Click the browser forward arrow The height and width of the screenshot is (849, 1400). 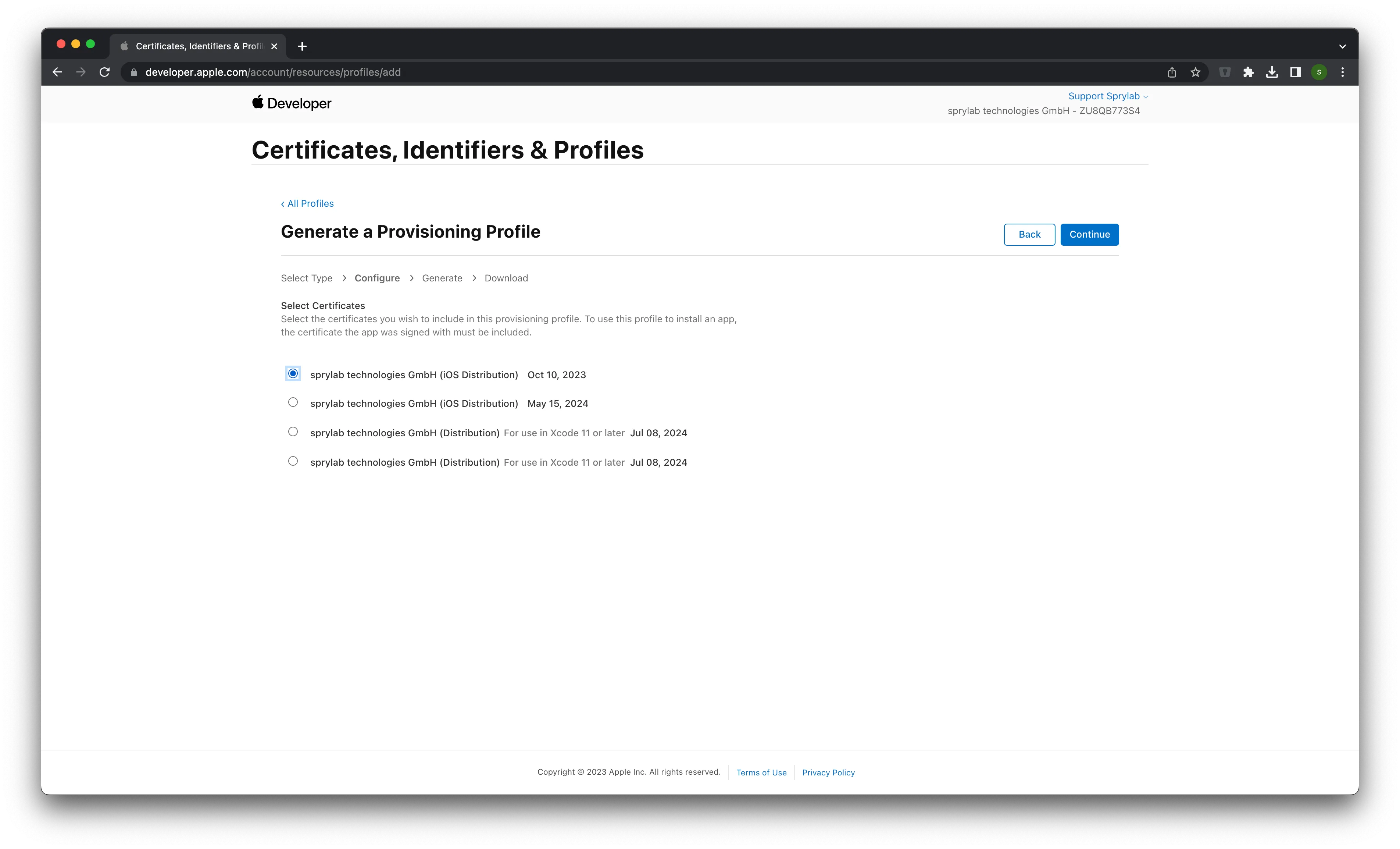tap(81, 72)
